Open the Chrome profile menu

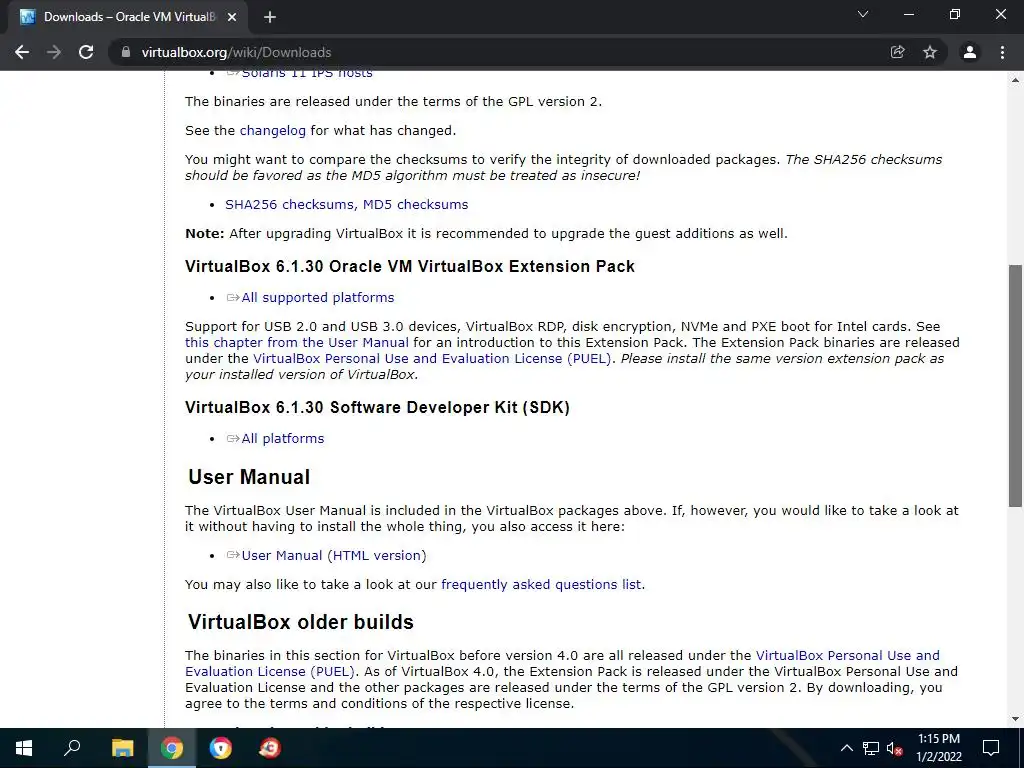coord(970,52)
